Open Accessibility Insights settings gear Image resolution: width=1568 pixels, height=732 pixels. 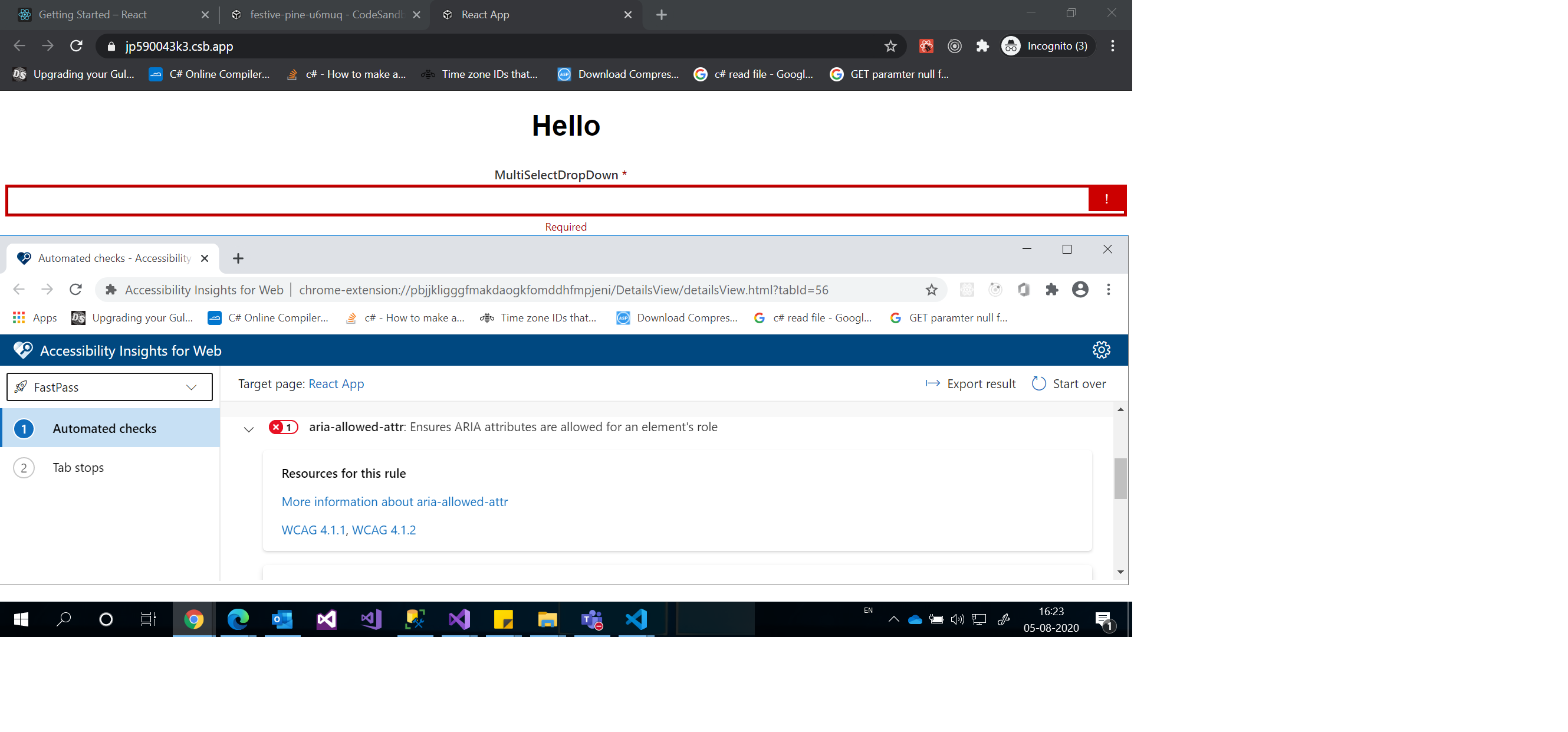1100,350
